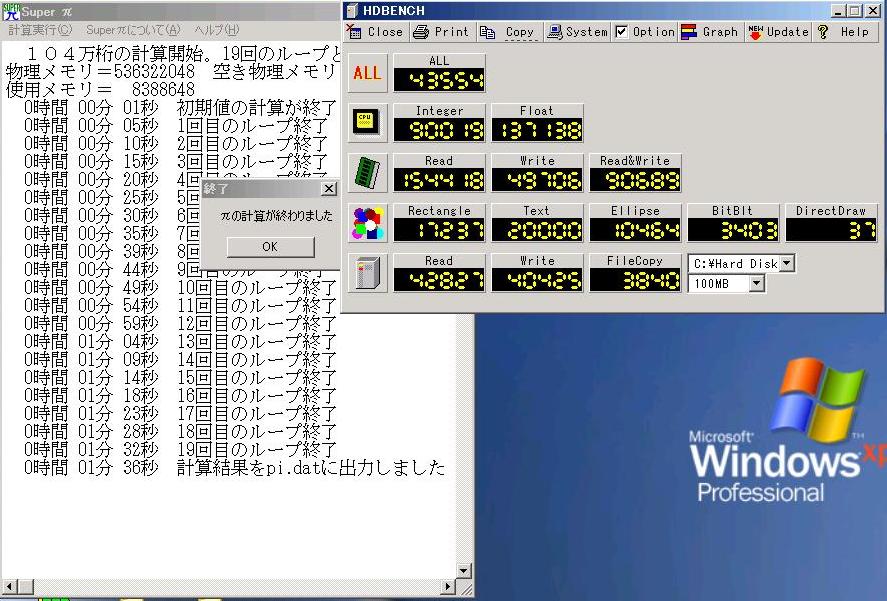Click the BitBlt score 3403
This screenshot has width=887, height=601.
733,230
